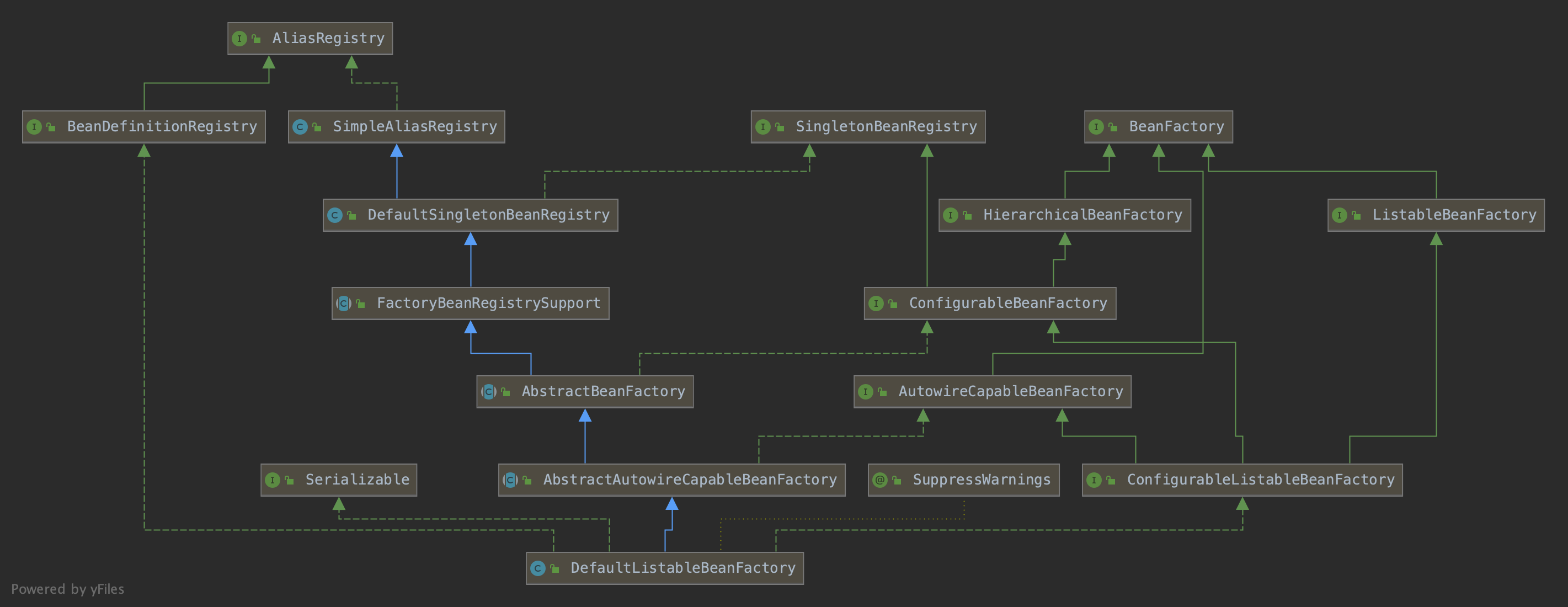The width and height of the screenshot is (1568, 607).
Task: Click BeanFactory's public visibility lock icon
Action: tap(1113, 127)
